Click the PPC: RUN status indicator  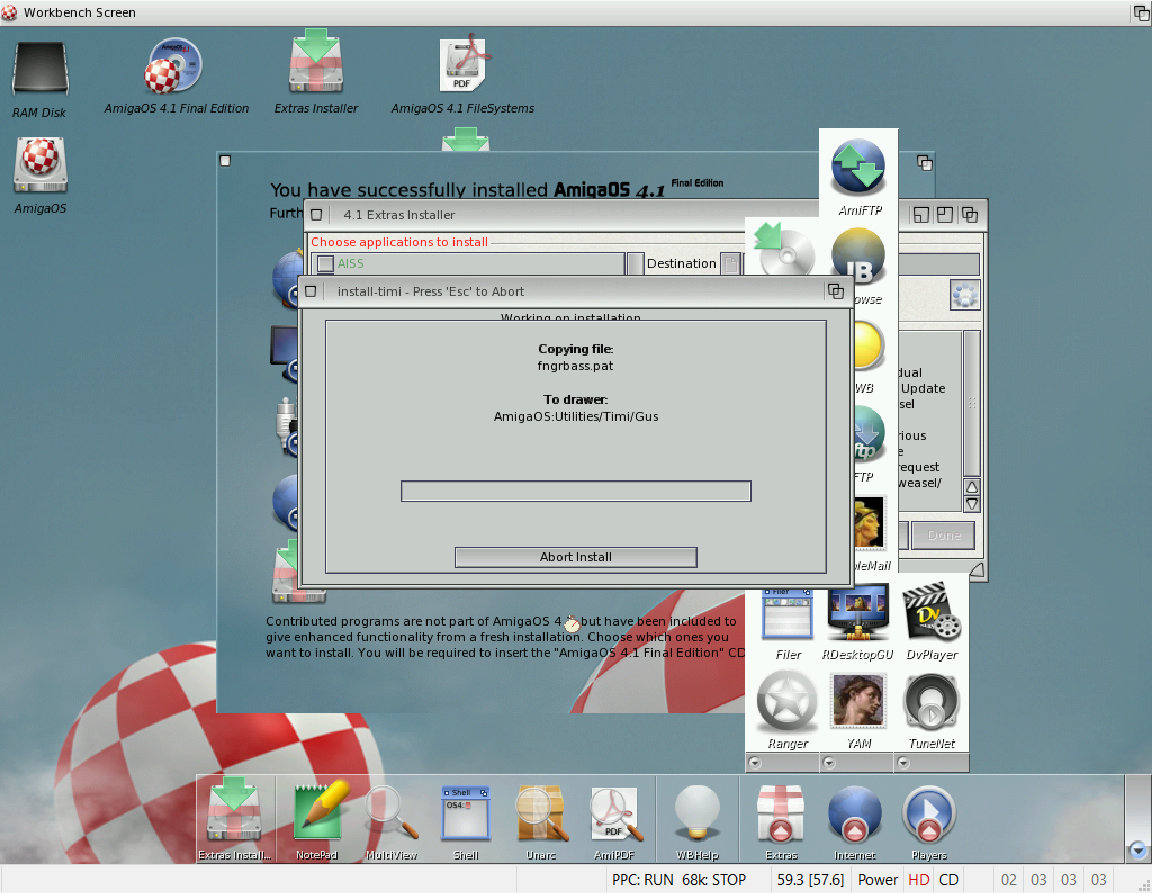[x=642, y=880]
